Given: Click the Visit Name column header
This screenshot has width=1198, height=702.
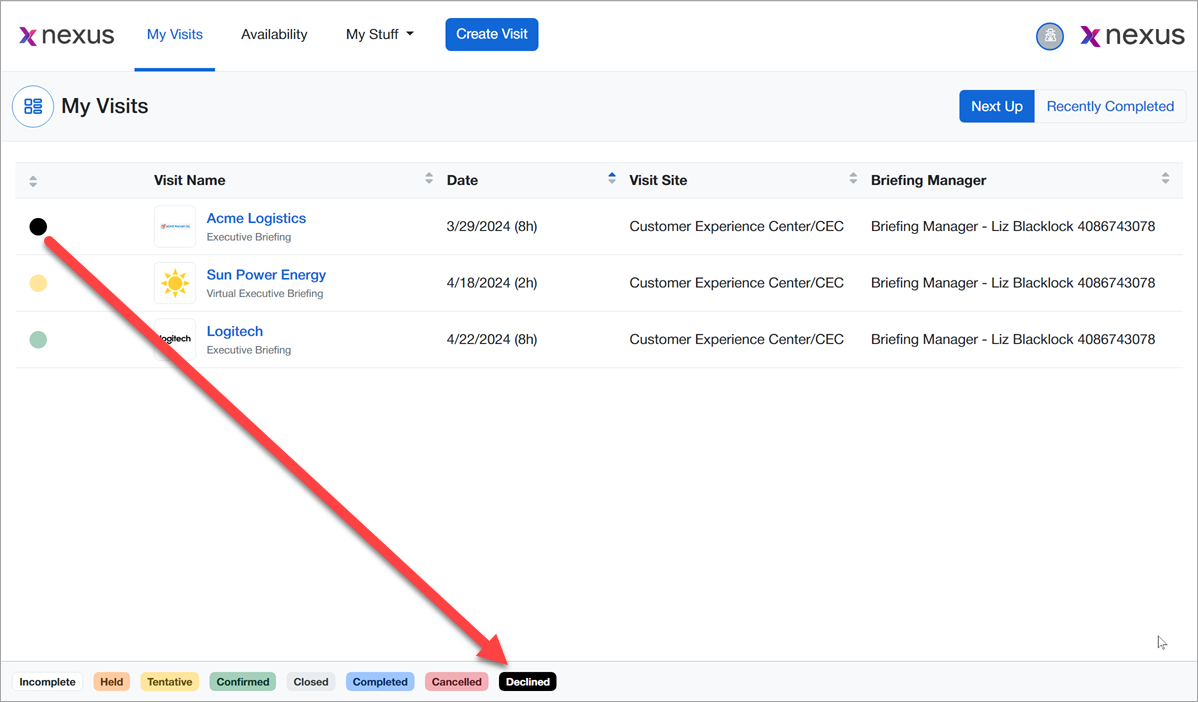Looking at the screenshot, I should 189,180.
